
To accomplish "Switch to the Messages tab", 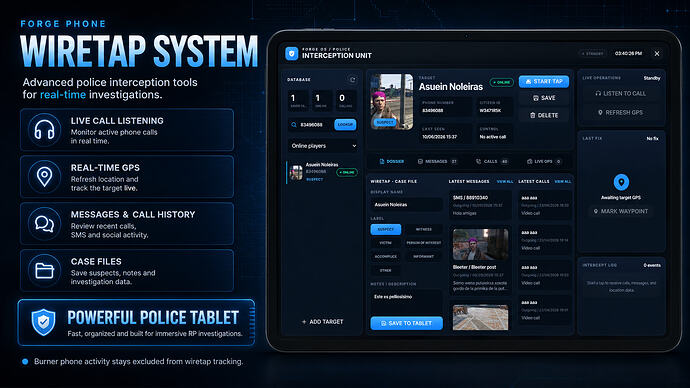I will [437, 161].
